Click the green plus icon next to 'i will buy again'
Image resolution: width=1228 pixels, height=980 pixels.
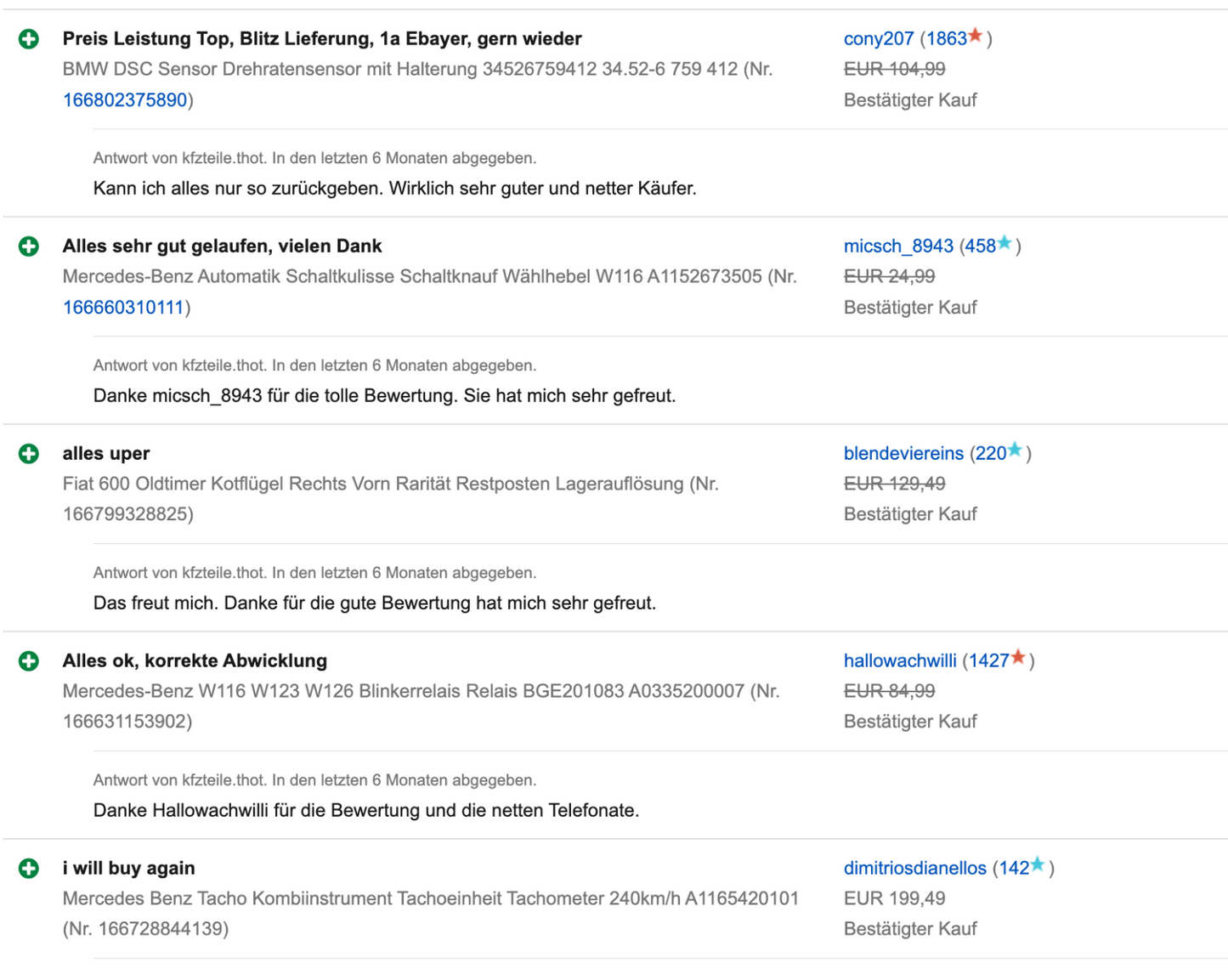point(29,869)
